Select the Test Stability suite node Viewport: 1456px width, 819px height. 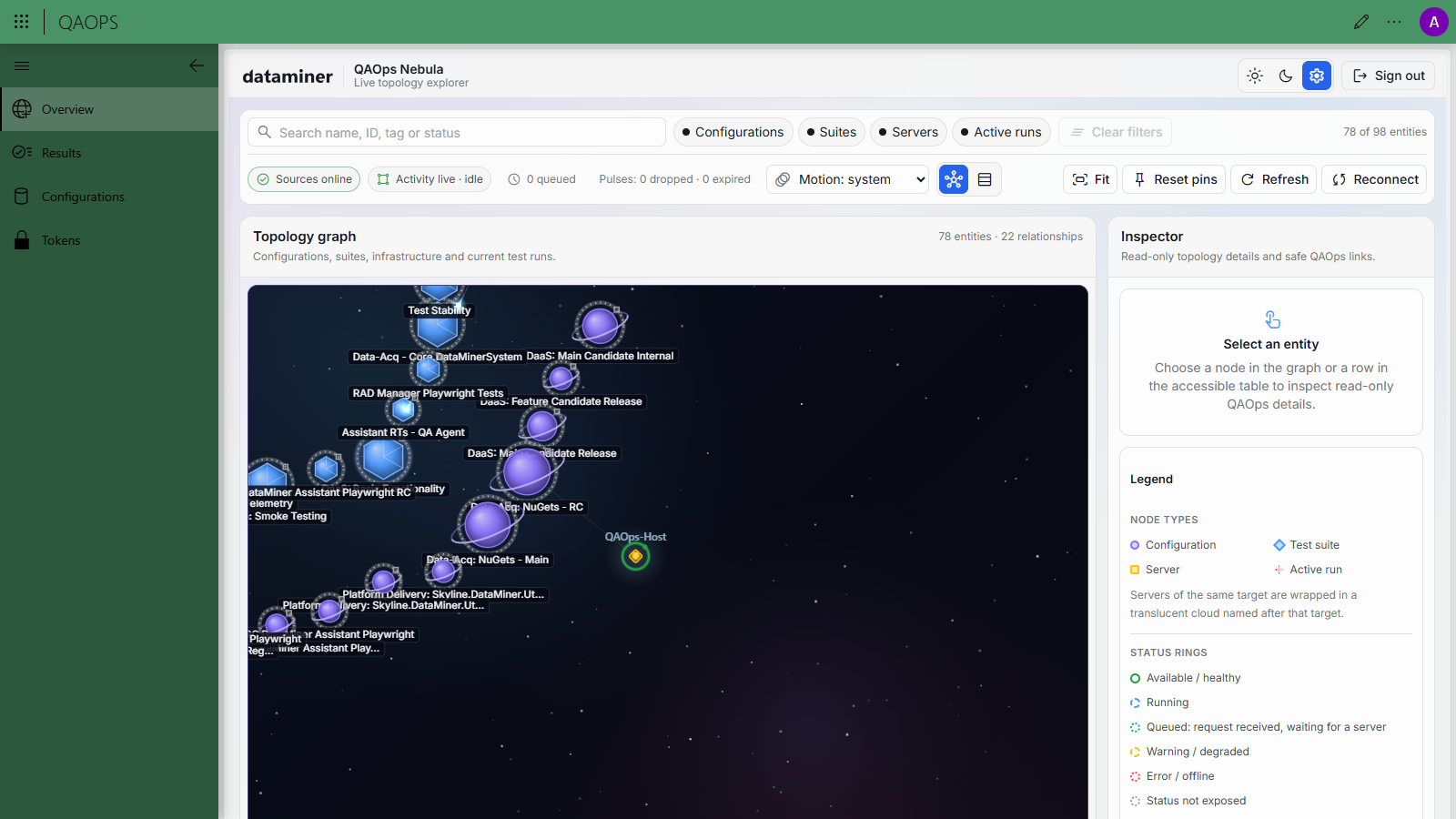pos(440,292)
